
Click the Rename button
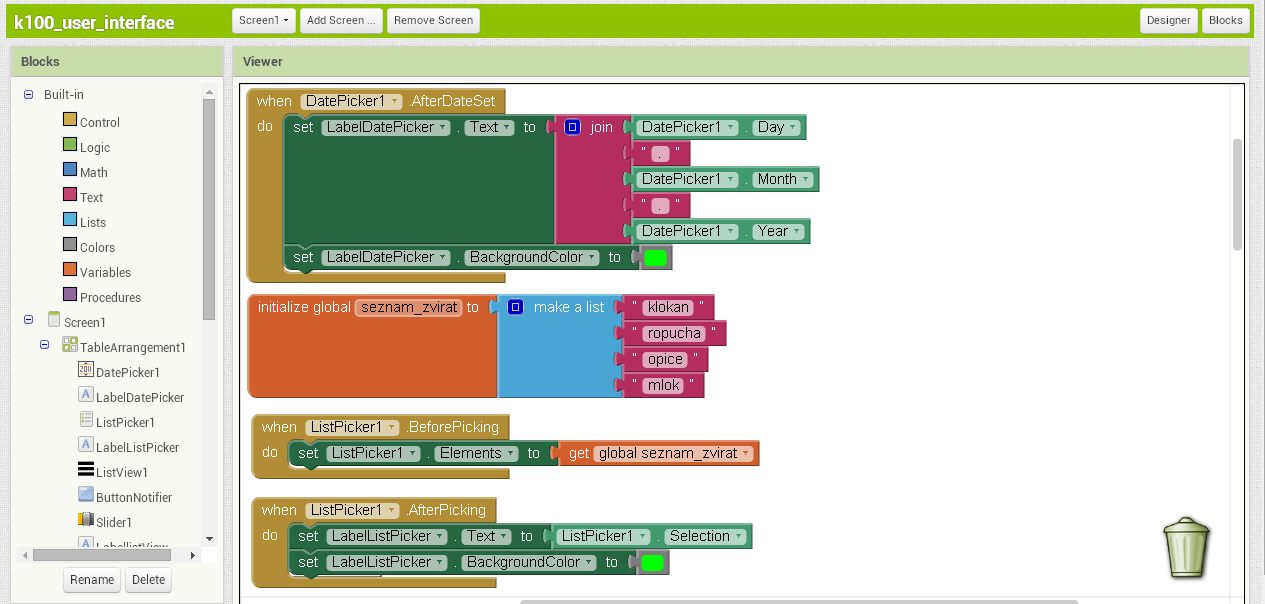(92, 580)
